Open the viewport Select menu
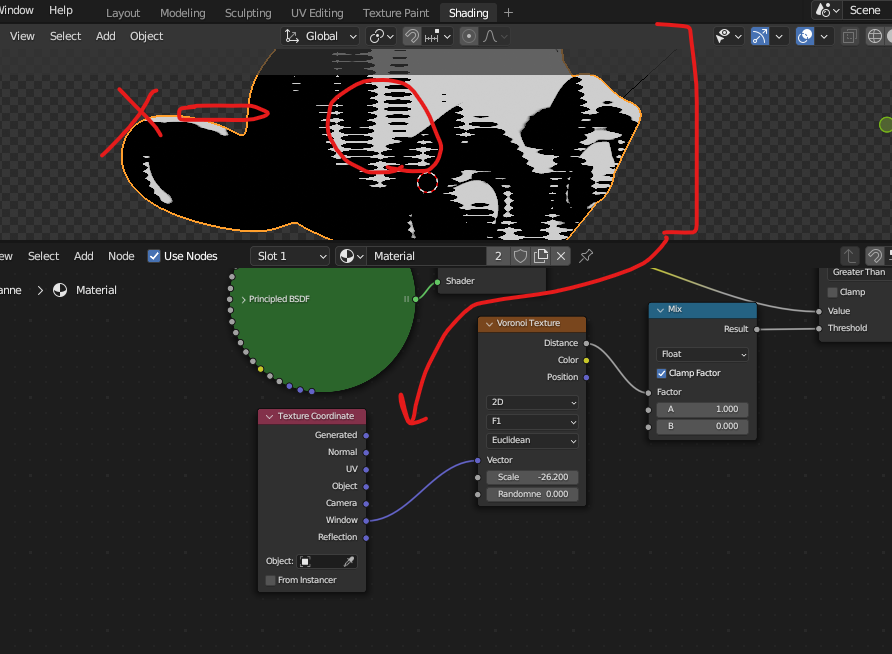 tap(65, 36)
